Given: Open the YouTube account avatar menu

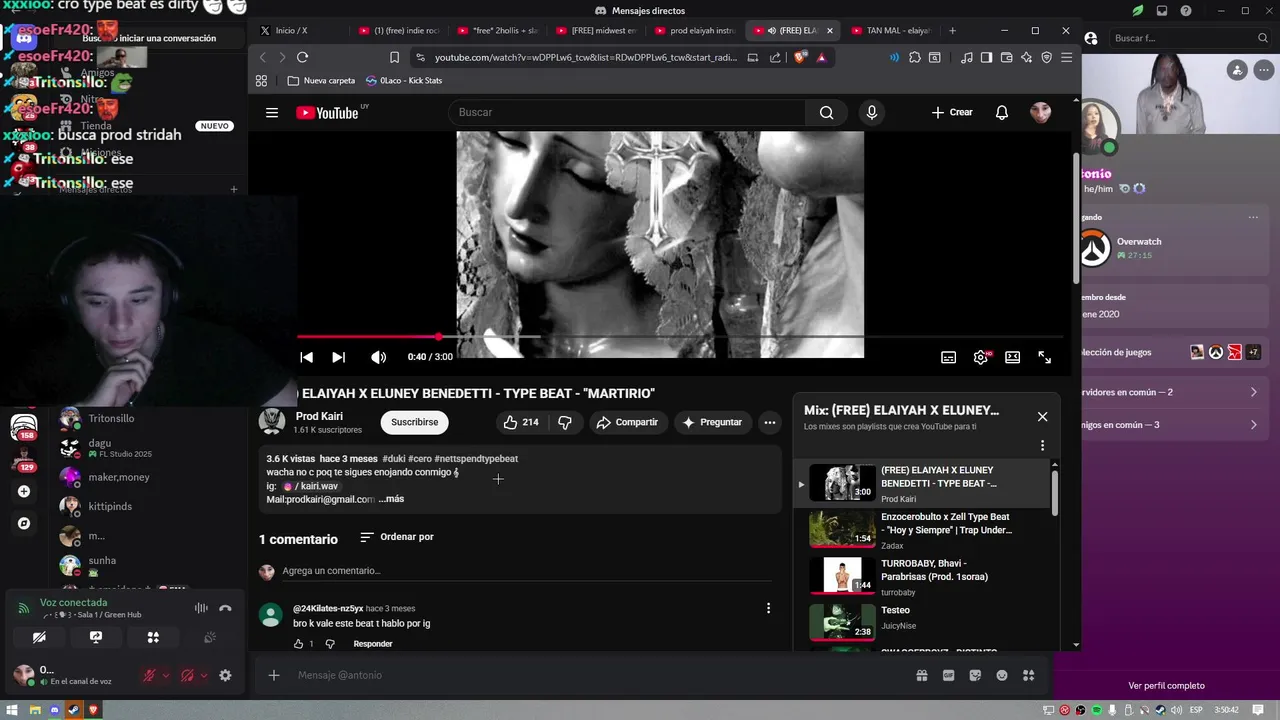Looking at the screenshot, I should point(1040,112).
